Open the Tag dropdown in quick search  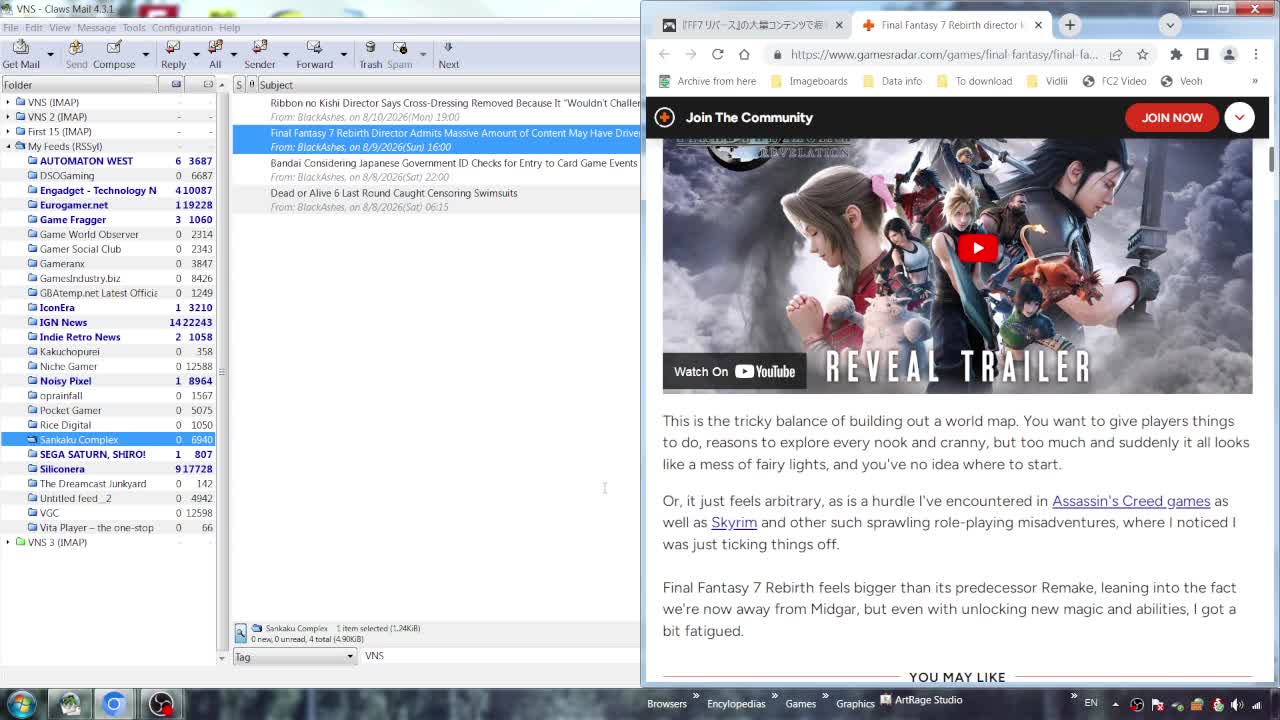pyautogui.click(x=294, y=656)
